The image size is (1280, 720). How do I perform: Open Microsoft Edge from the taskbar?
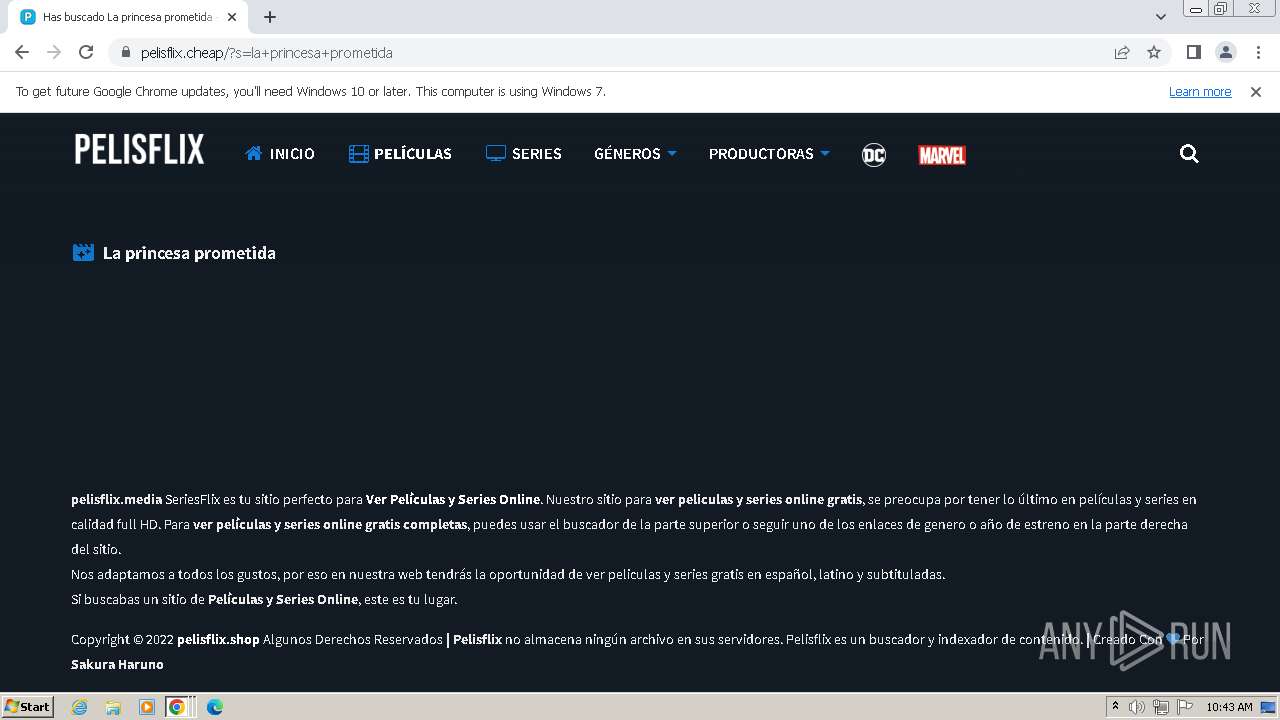215,707
